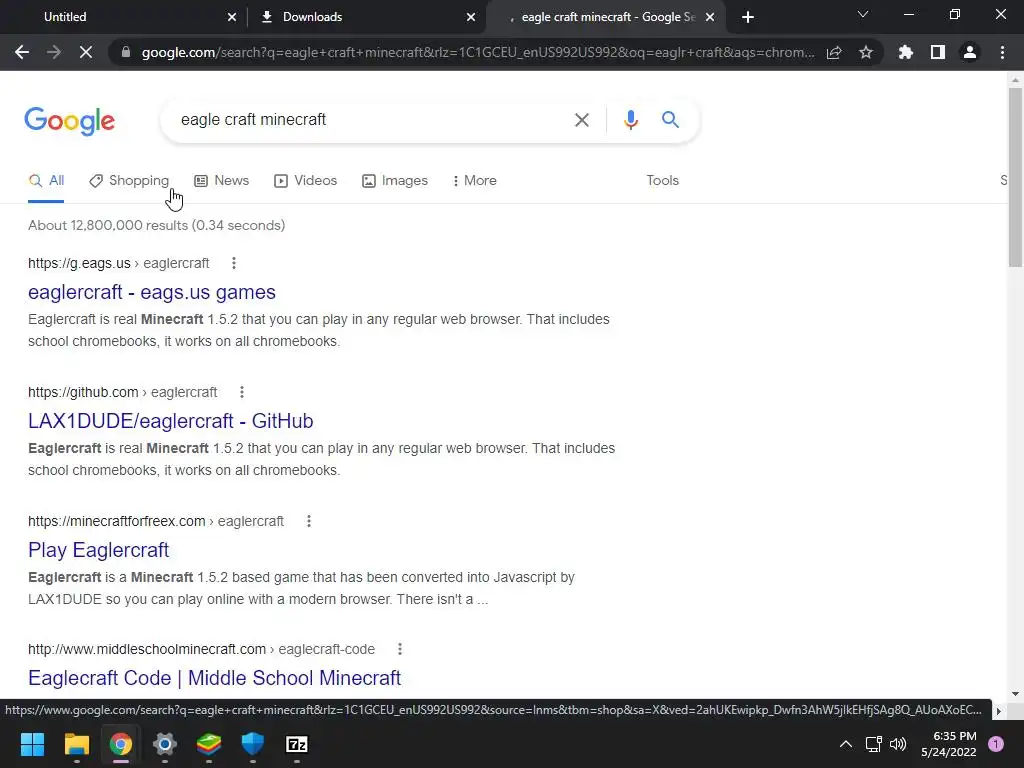
Task: Close the Untitled tab
Action: [x=232, y=17]
